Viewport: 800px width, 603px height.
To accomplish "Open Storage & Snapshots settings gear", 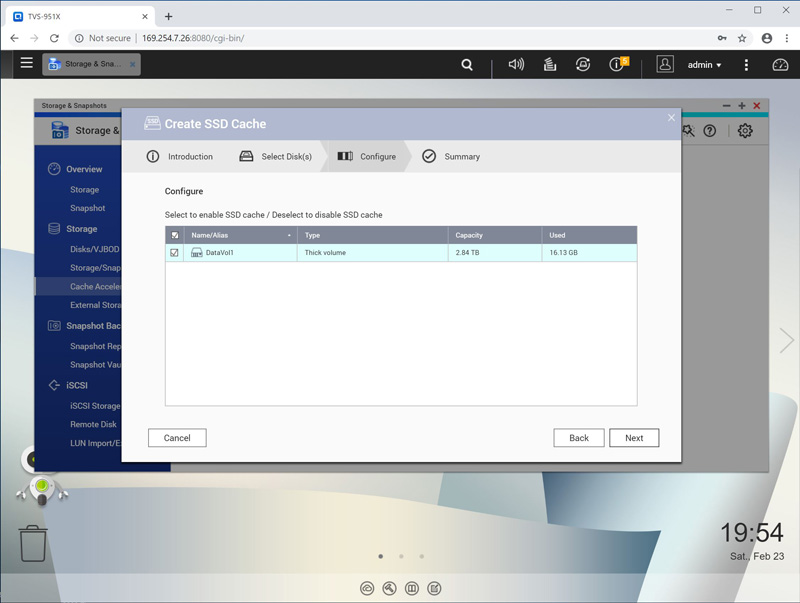I will [745, 131].
